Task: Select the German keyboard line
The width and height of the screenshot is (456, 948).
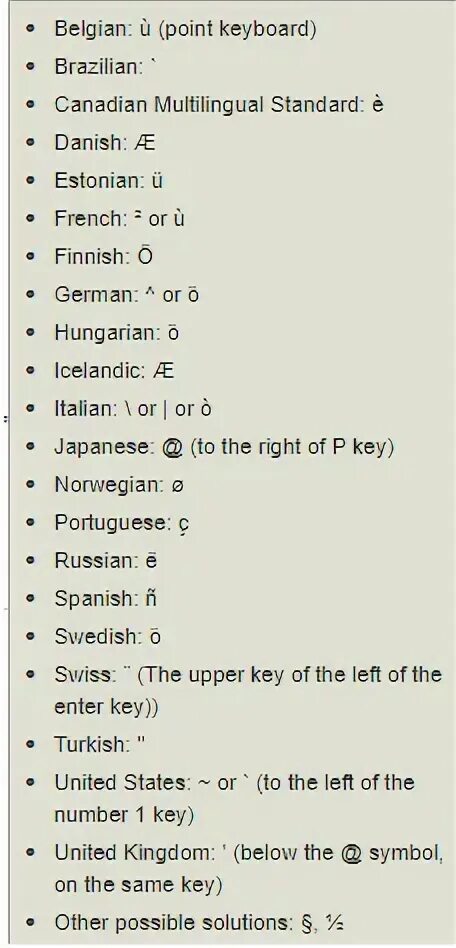Action: tap(126, 294)
